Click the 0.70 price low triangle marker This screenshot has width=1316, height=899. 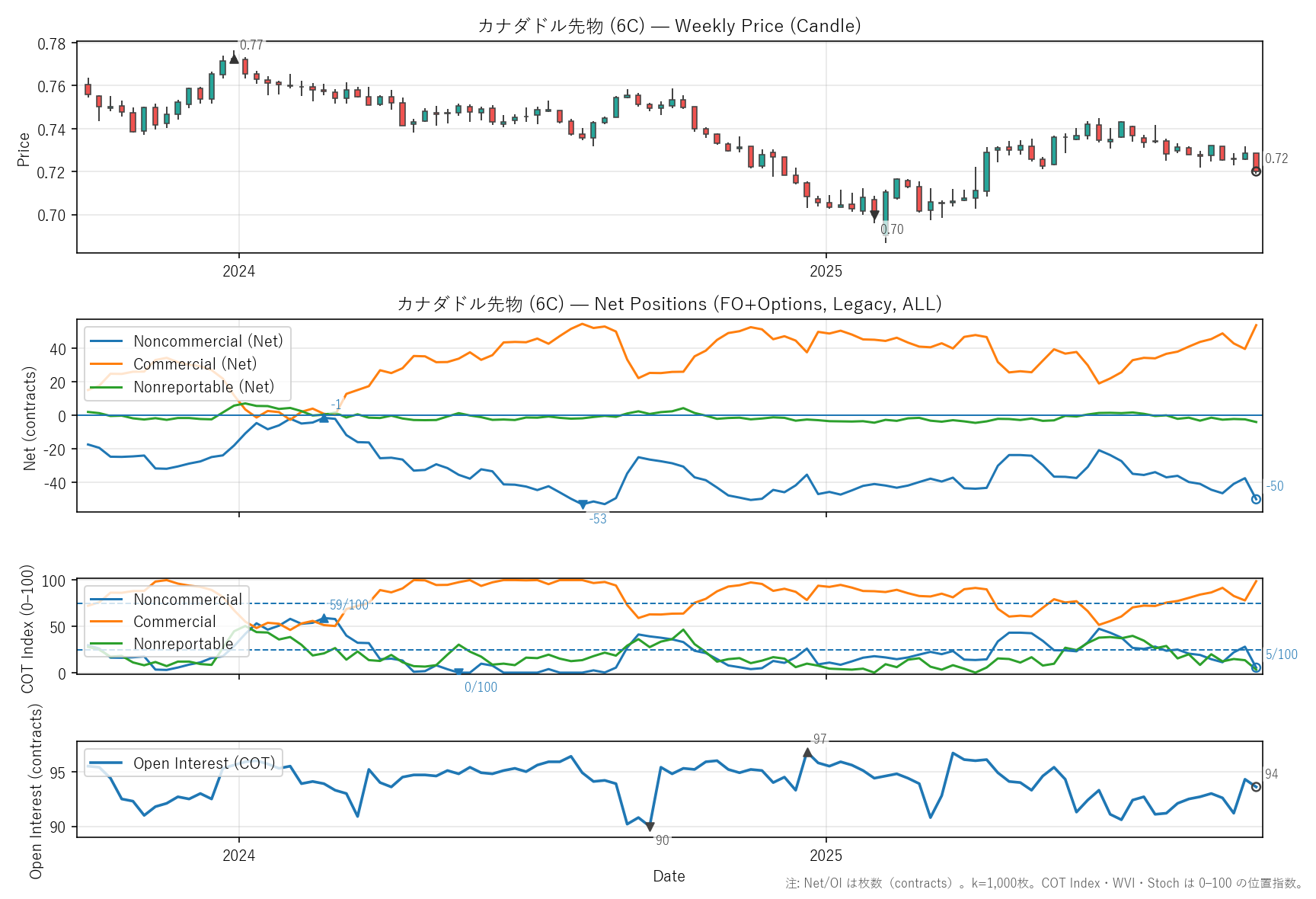click(x=874, y=216)
